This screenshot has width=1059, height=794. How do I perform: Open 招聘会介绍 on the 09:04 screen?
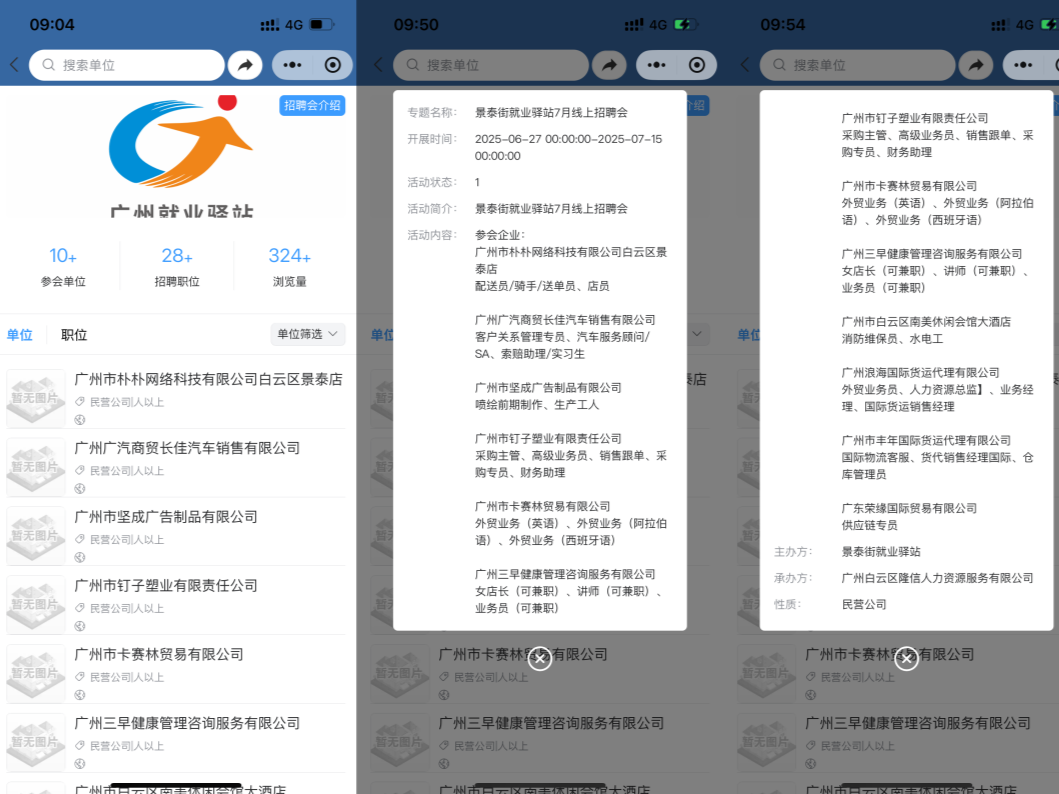312,105
